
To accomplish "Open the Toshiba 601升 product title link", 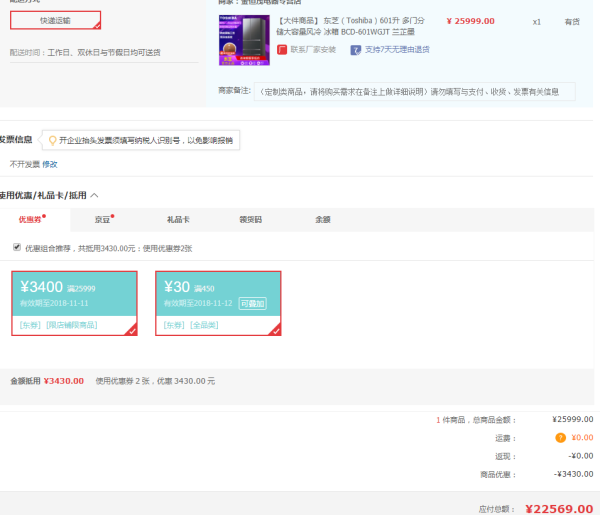I will tap(351, 26).
